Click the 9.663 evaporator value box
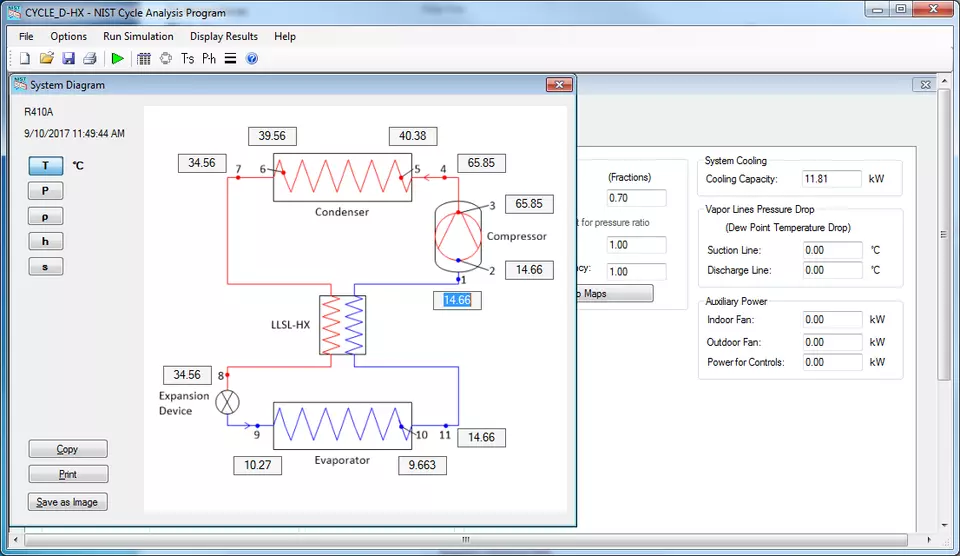This screenshot has height=556, width=960. click(422, 465)
